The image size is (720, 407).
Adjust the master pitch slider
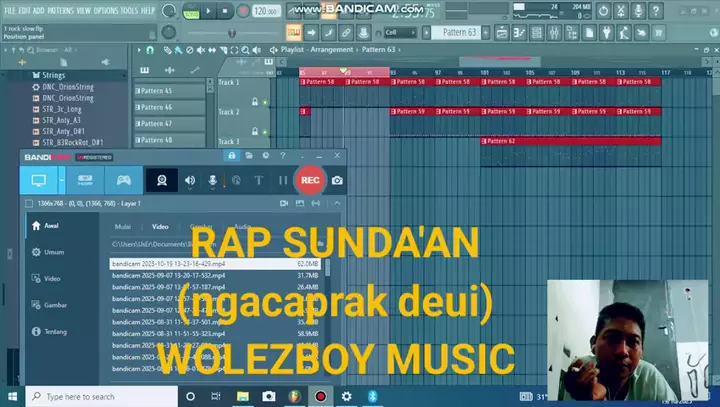(232, 32)
